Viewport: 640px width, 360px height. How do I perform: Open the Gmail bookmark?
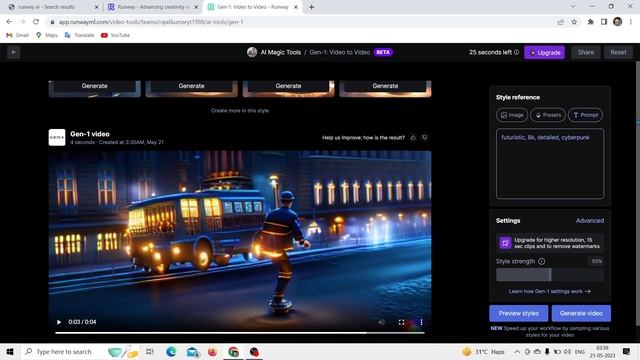(x=18, y=35)
